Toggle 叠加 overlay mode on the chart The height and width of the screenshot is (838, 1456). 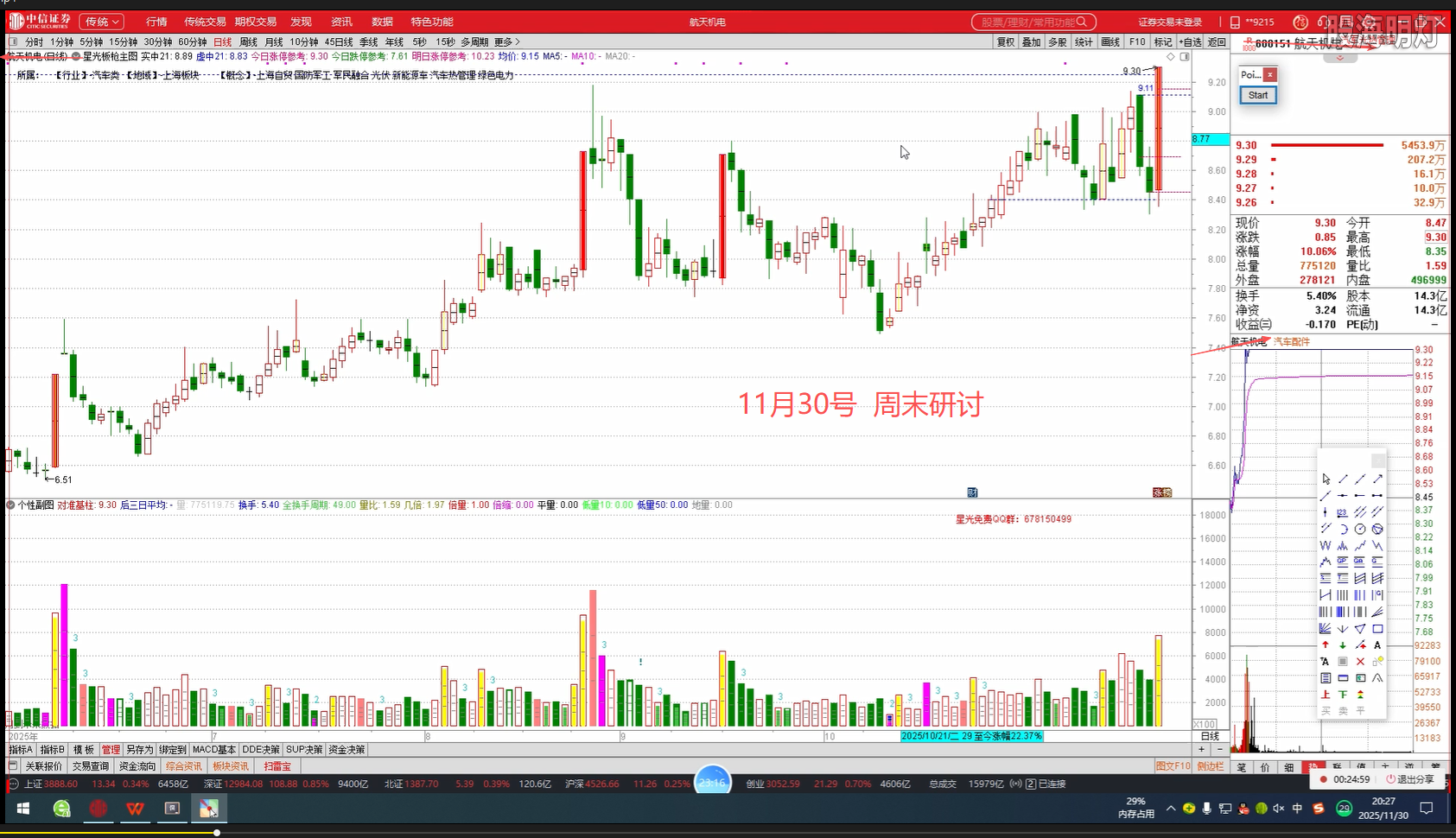coord(1032,41)
